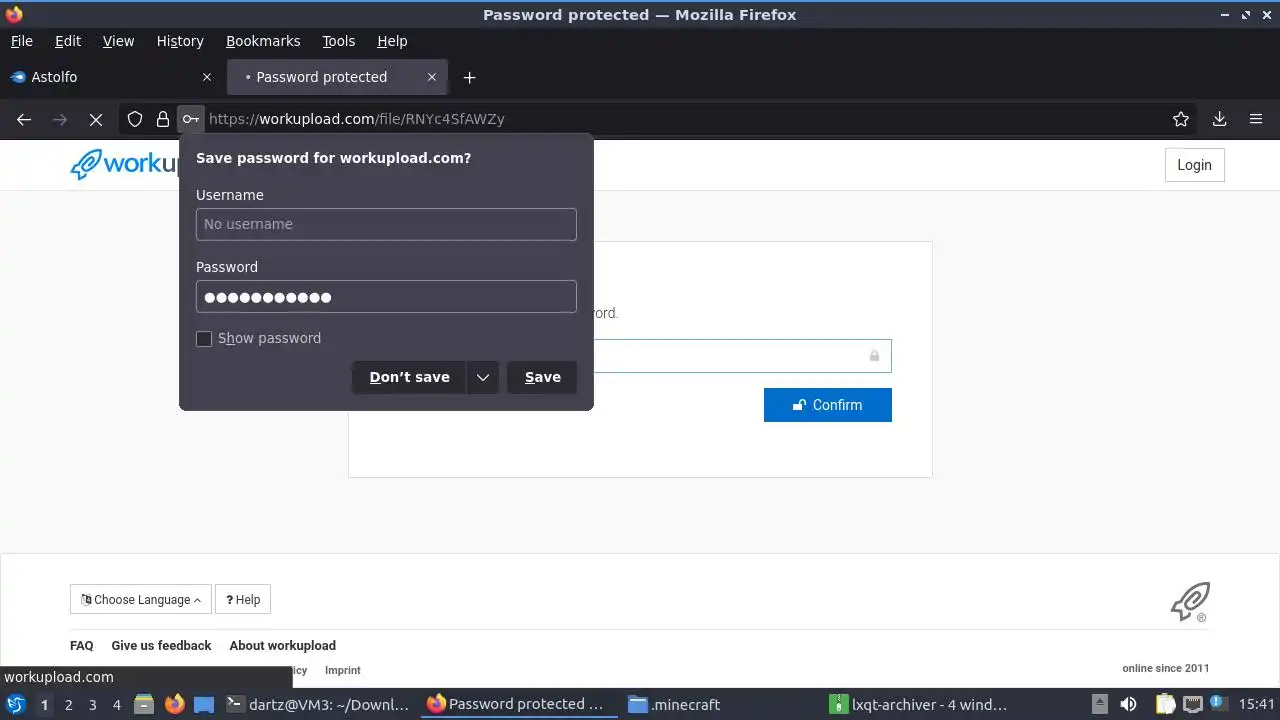Click the Password field in save dialog
Viewport: 1280px width, 720px height.
click(386, 297)
